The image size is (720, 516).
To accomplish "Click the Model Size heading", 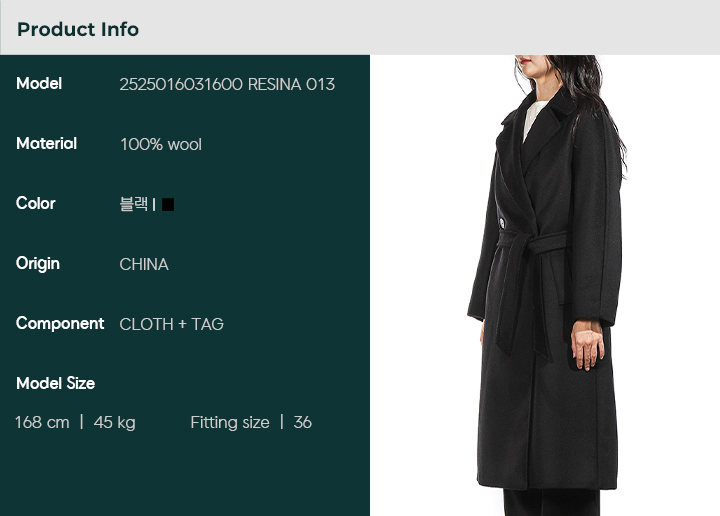I will (56, 383).
